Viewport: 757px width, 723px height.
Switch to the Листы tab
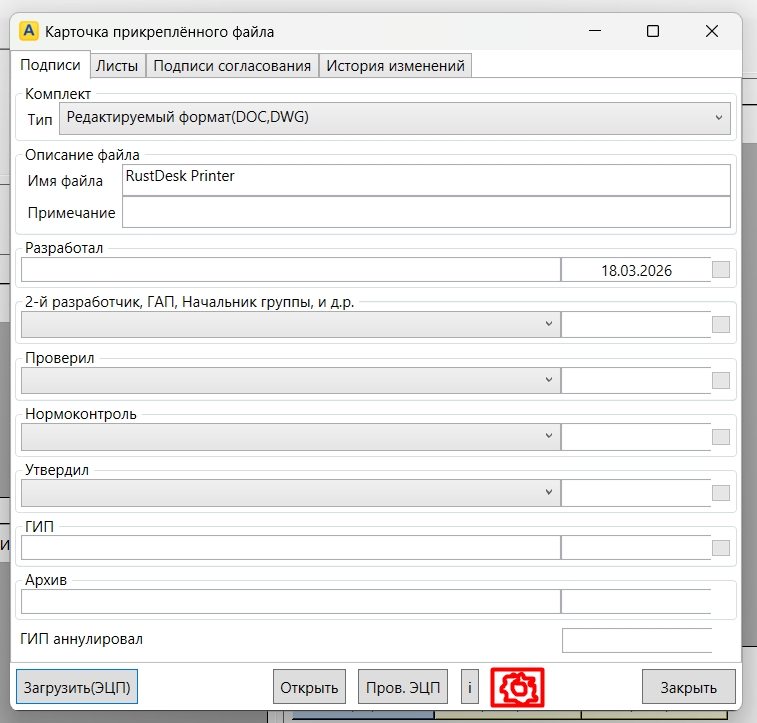(117, 66)
